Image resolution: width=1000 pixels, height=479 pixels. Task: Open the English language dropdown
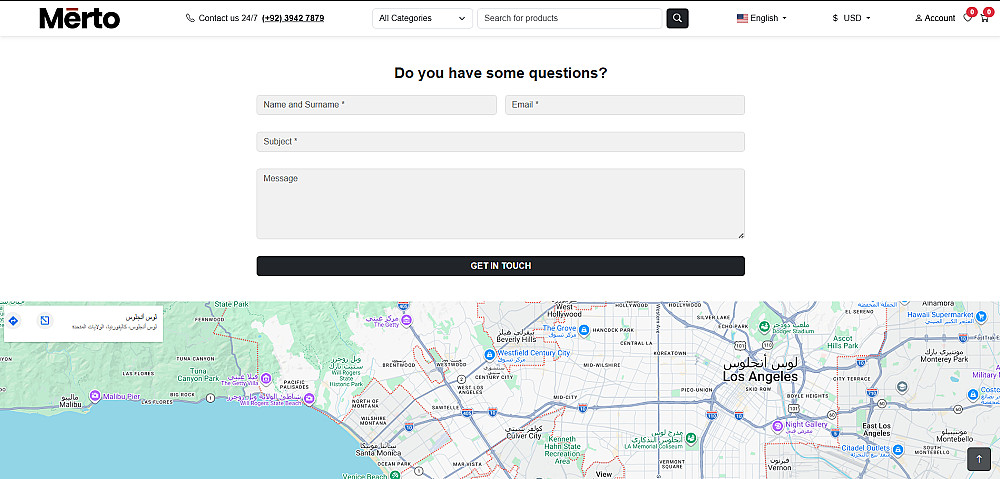click(762, 18)
